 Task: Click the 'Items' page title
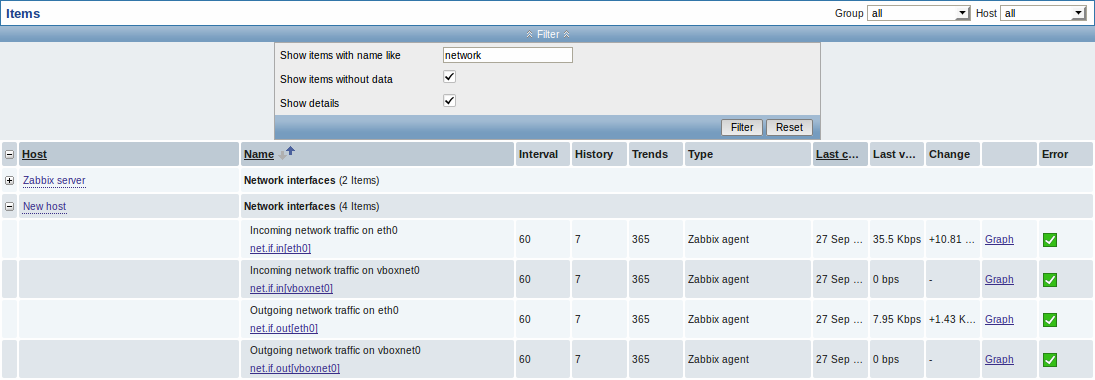click(x=23, y=13)
